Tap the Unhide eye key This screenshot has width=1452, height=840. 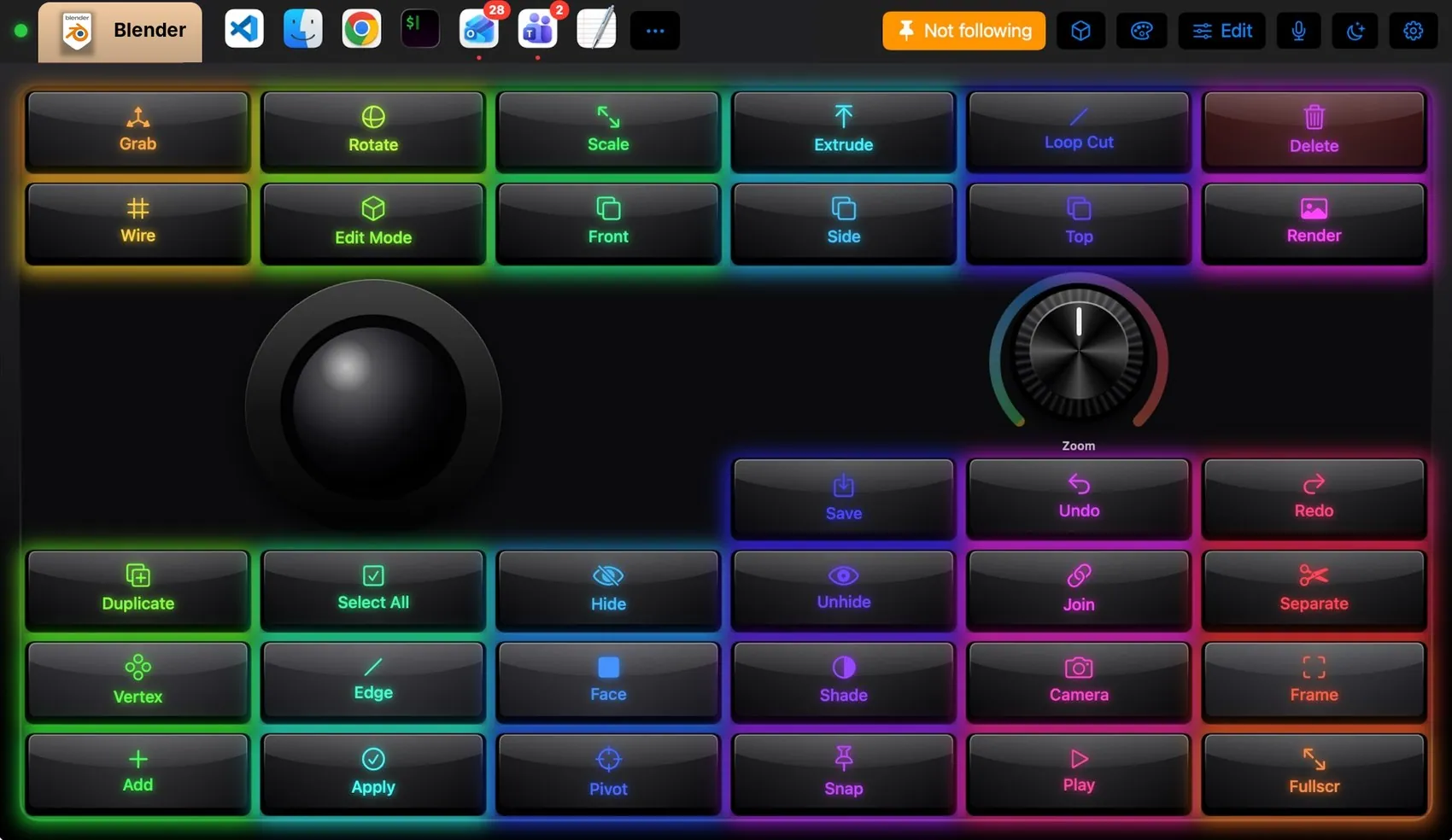(843, 590)
